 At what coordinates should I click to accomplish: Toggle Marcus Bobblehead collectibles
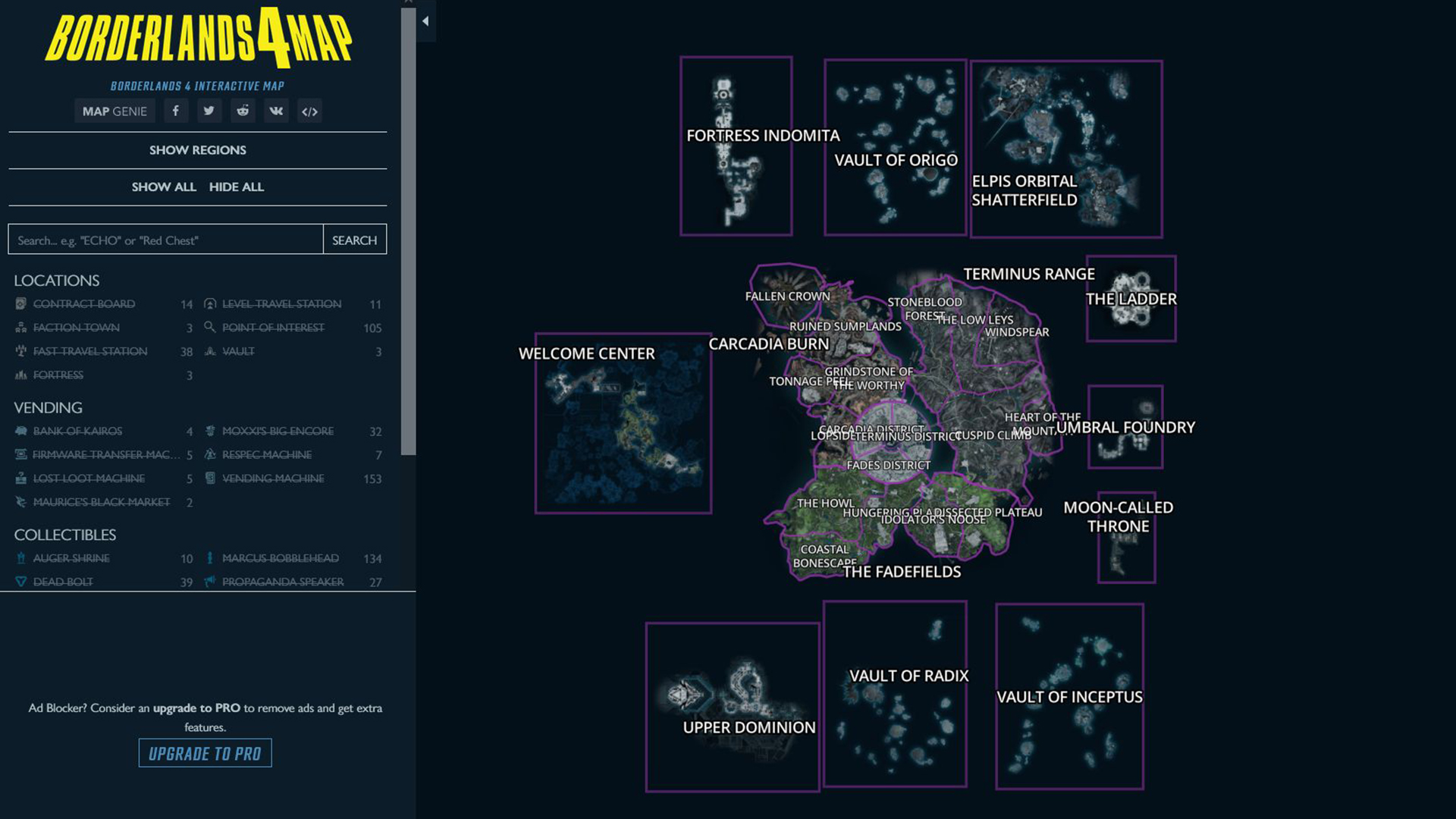(293, 558)
